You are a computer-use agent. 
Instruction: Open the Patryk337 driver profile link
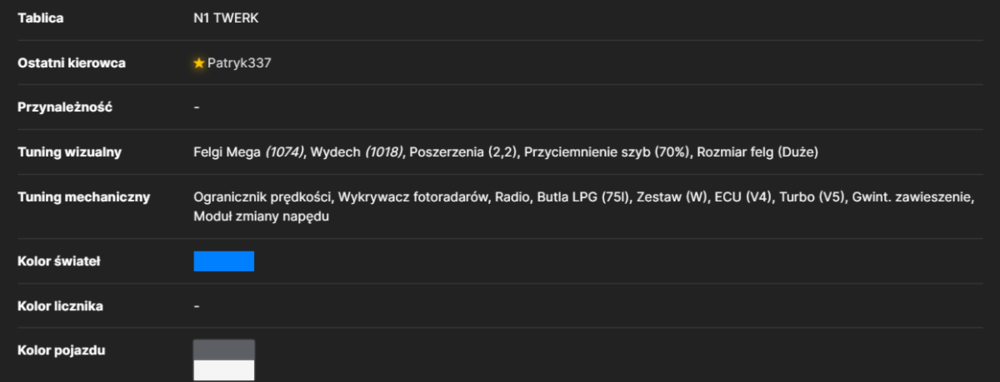239,63
